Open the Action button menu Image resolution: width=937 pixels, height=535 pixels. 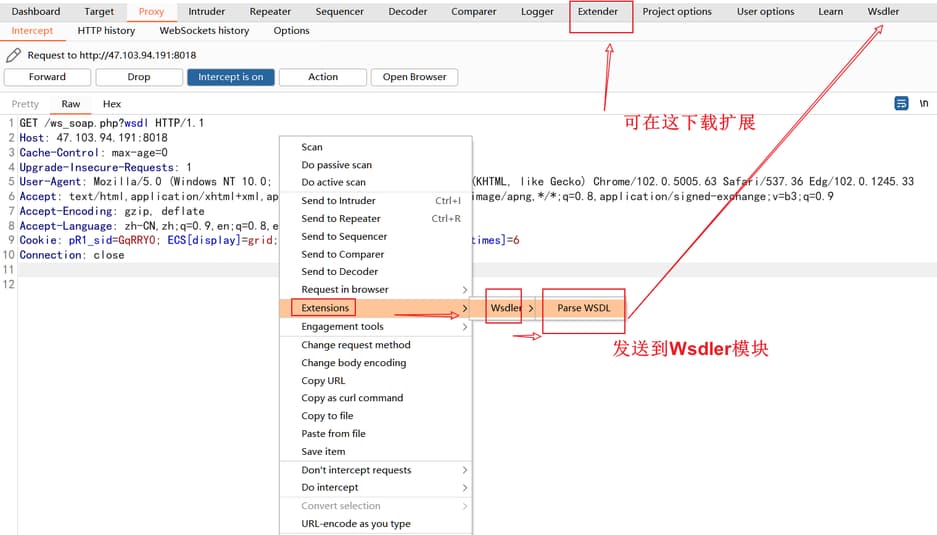323,77
